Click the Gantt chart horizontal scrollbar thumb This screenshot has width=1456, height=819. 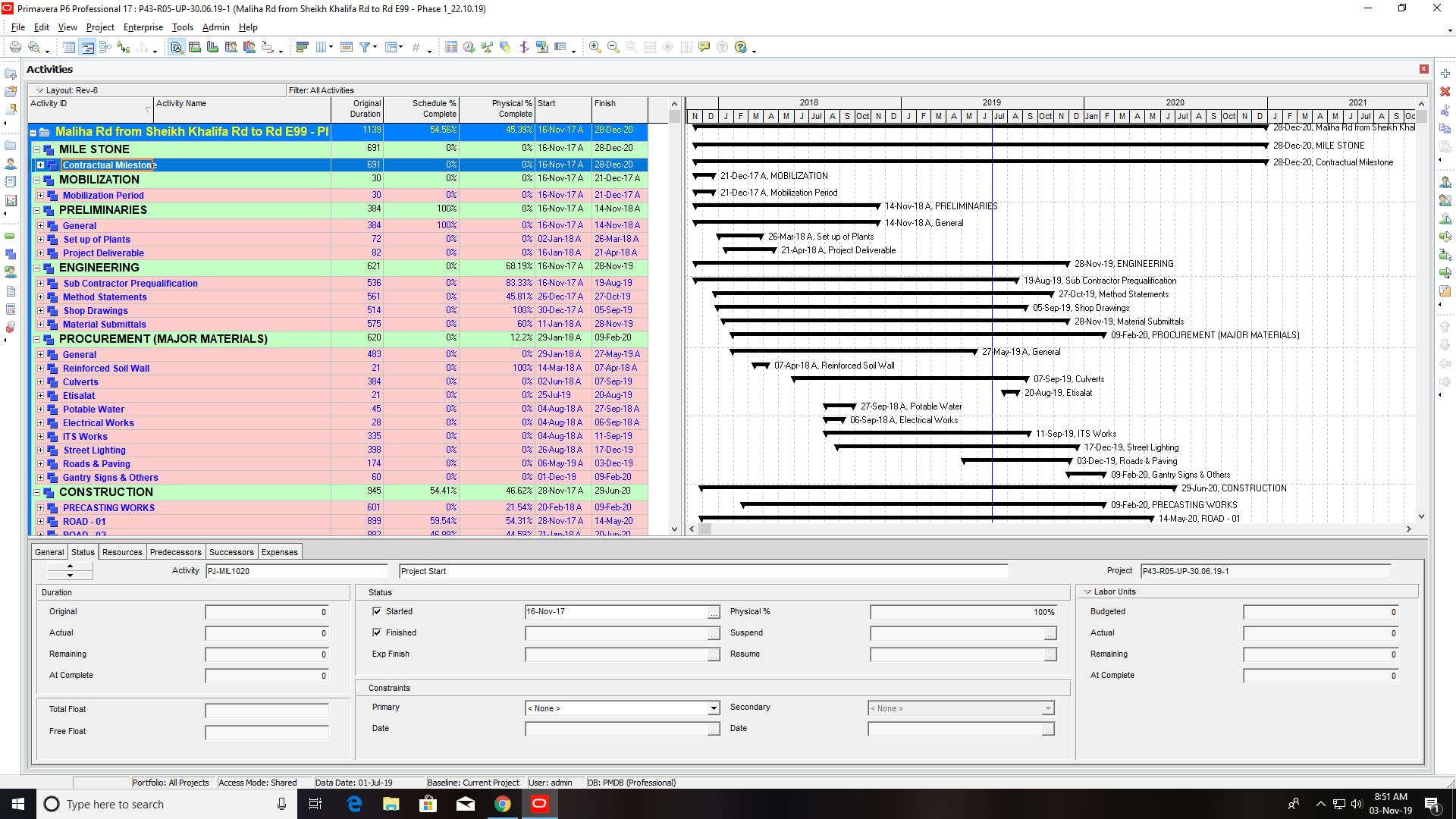(704, 529)
